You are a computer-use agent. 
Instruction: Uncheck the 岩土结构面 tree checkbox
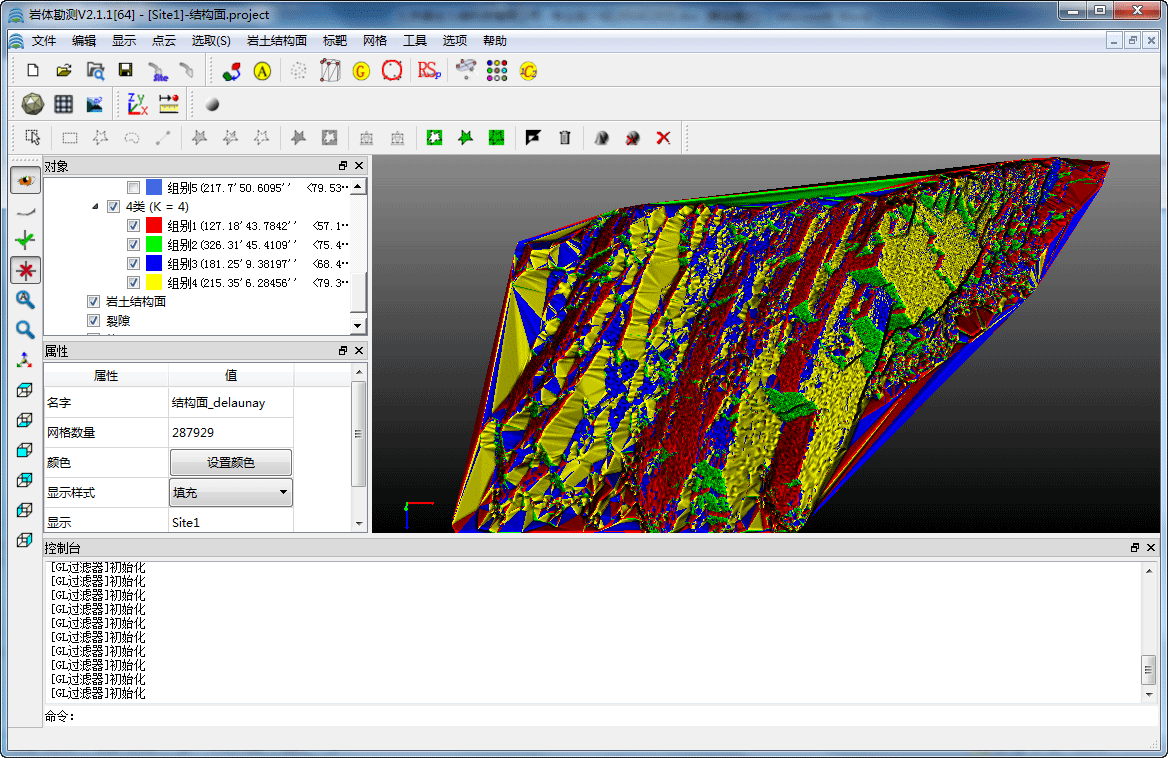pyautogui.click(x=93, y=302)
